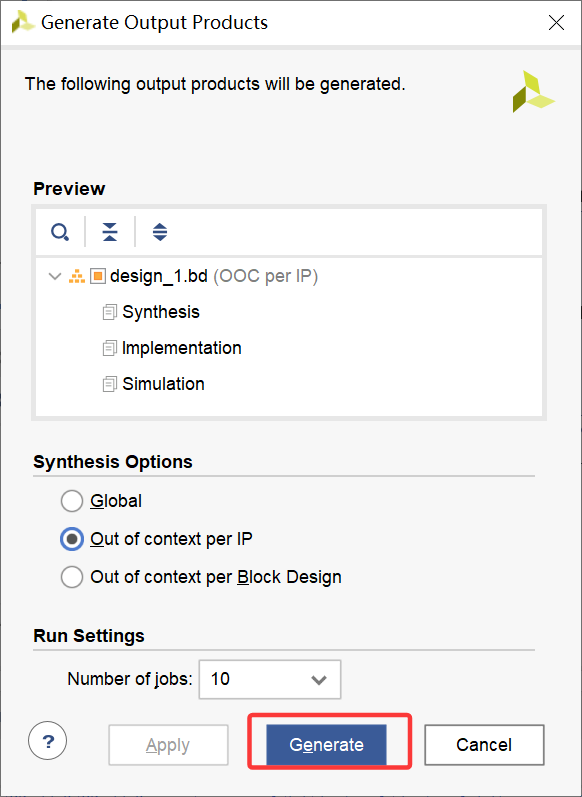Image resolution: width=582 pixels, height=797 pixels.
Task: Click the Synthesis document icon
Action: pos(109,312)
